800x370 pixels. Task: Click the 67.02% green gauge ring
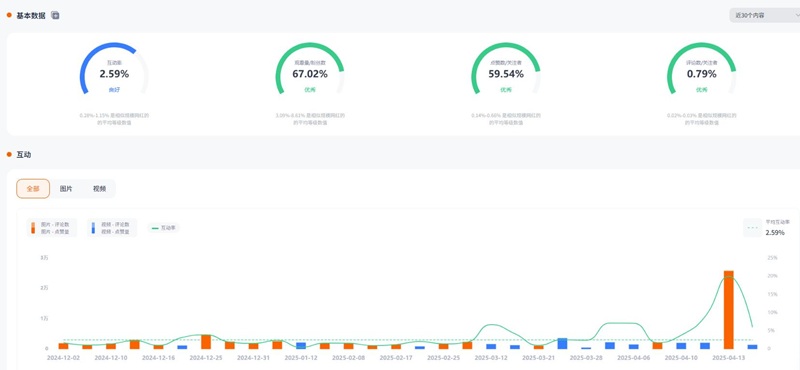point(310,69)
